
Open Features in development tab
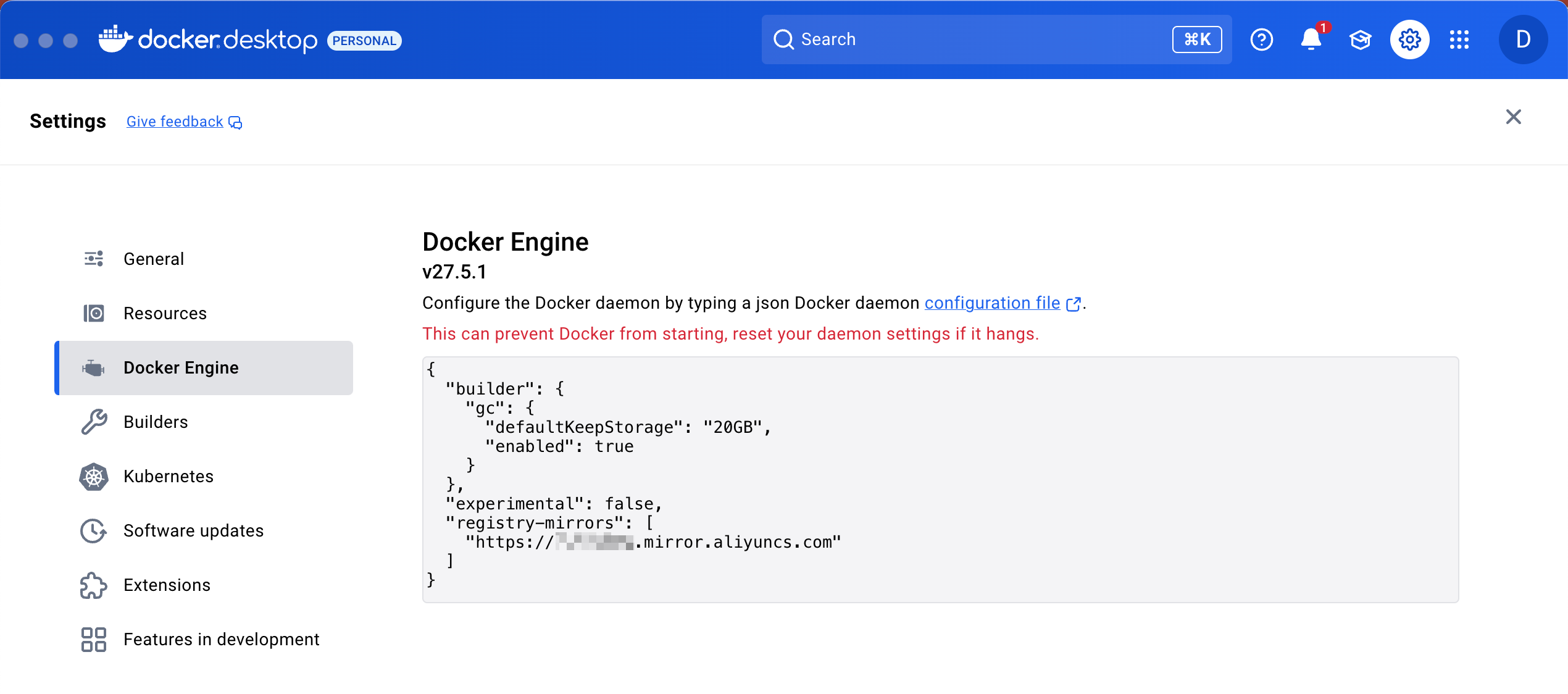pos(204,639)
